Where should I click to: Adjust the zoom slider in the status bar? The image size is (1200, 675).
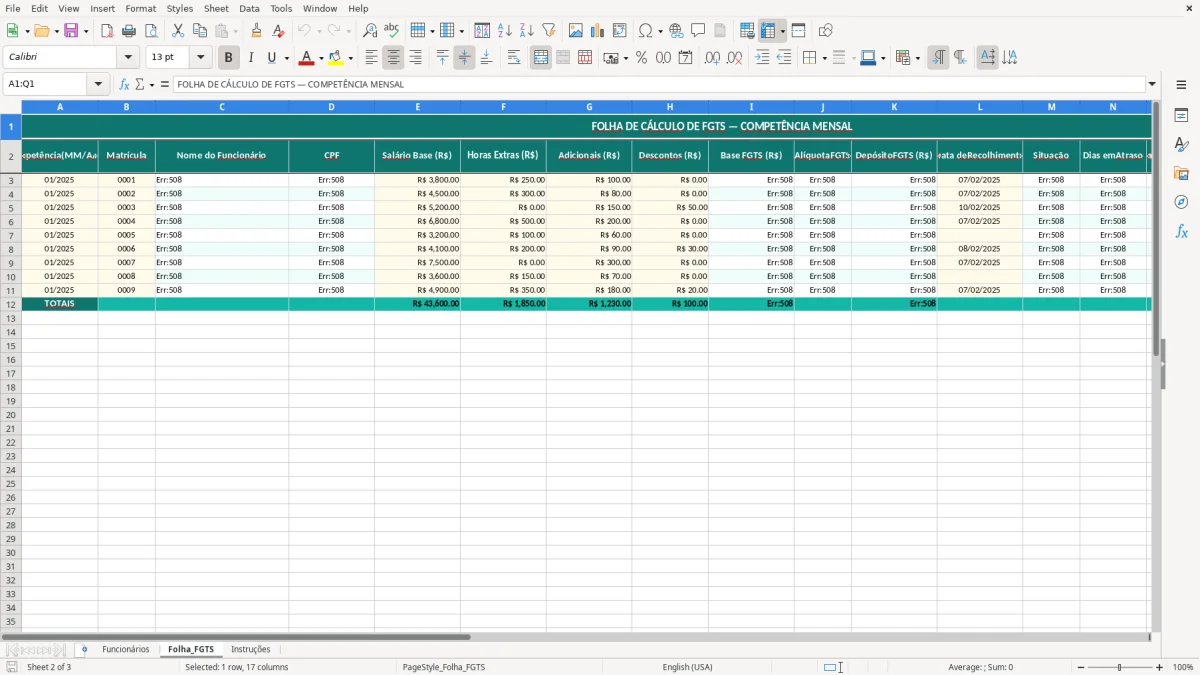(x=1117, y=667)
